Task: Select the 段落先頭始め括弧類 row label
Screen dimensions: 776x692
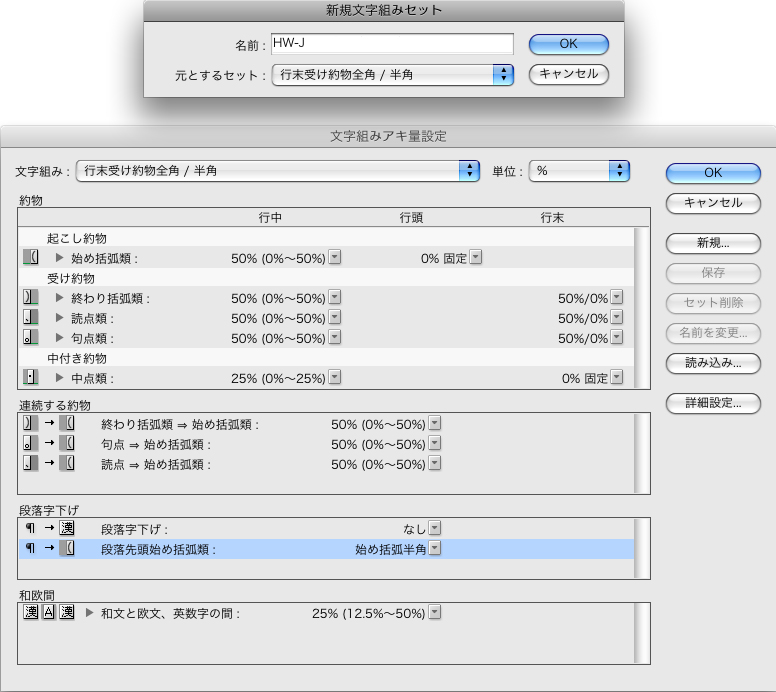Action: 158,549
